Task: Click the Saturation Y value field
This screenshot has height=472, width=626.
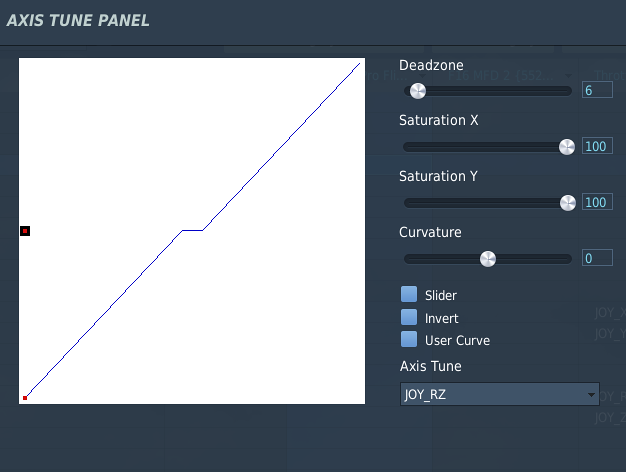Action: tap(597, 202)
